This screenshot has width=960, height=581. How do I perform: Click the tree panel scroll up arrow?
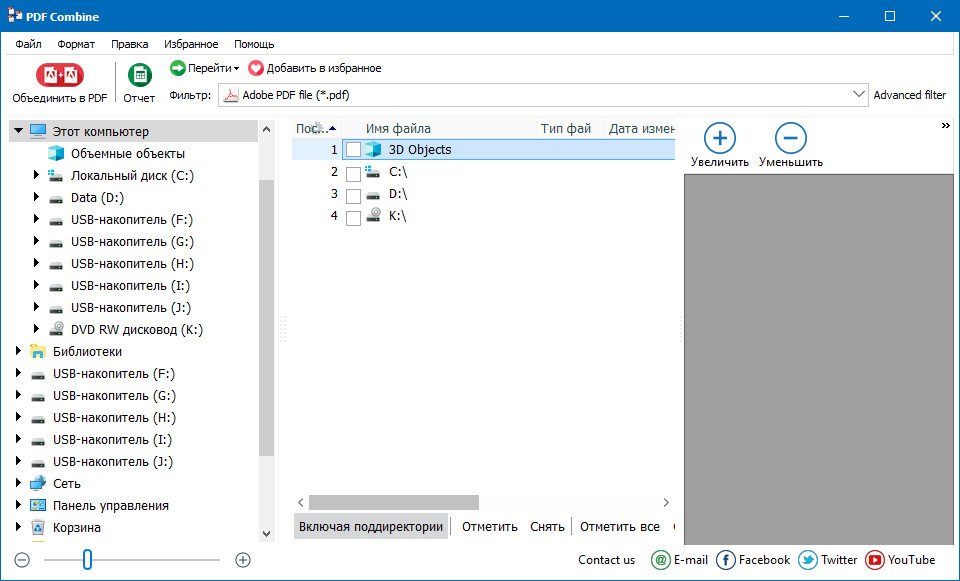click(266, 129)
